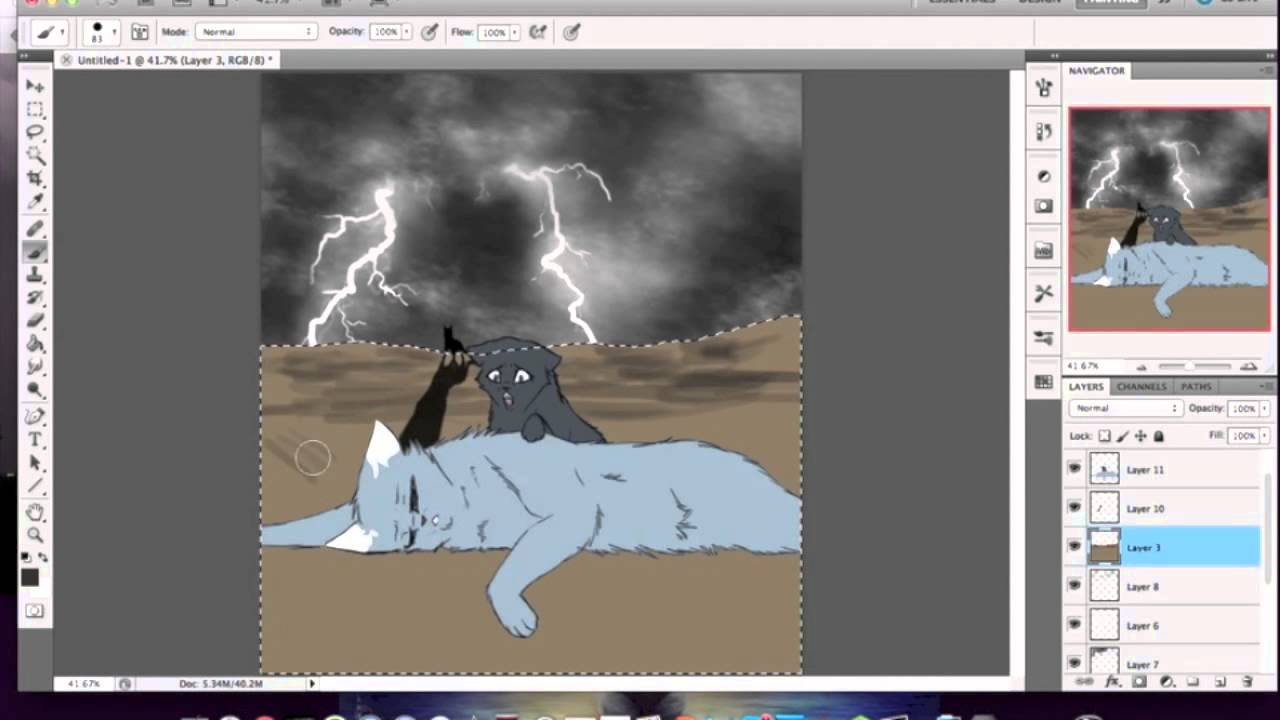Select the Pen tool

35,416
